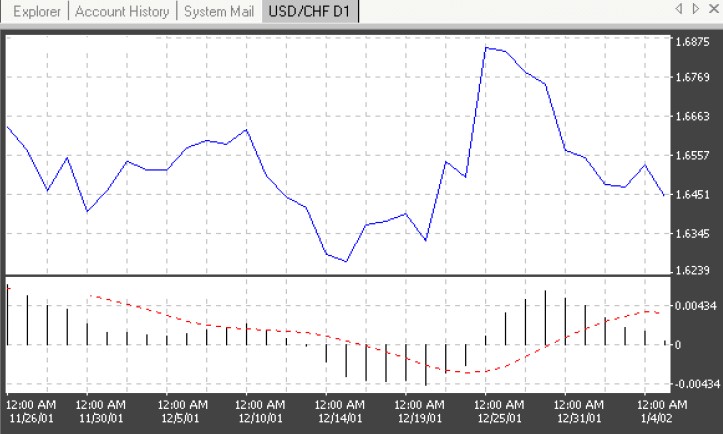Open the Account History tab
This screenshot has height=434, width=723.
[x=122, y=11]
